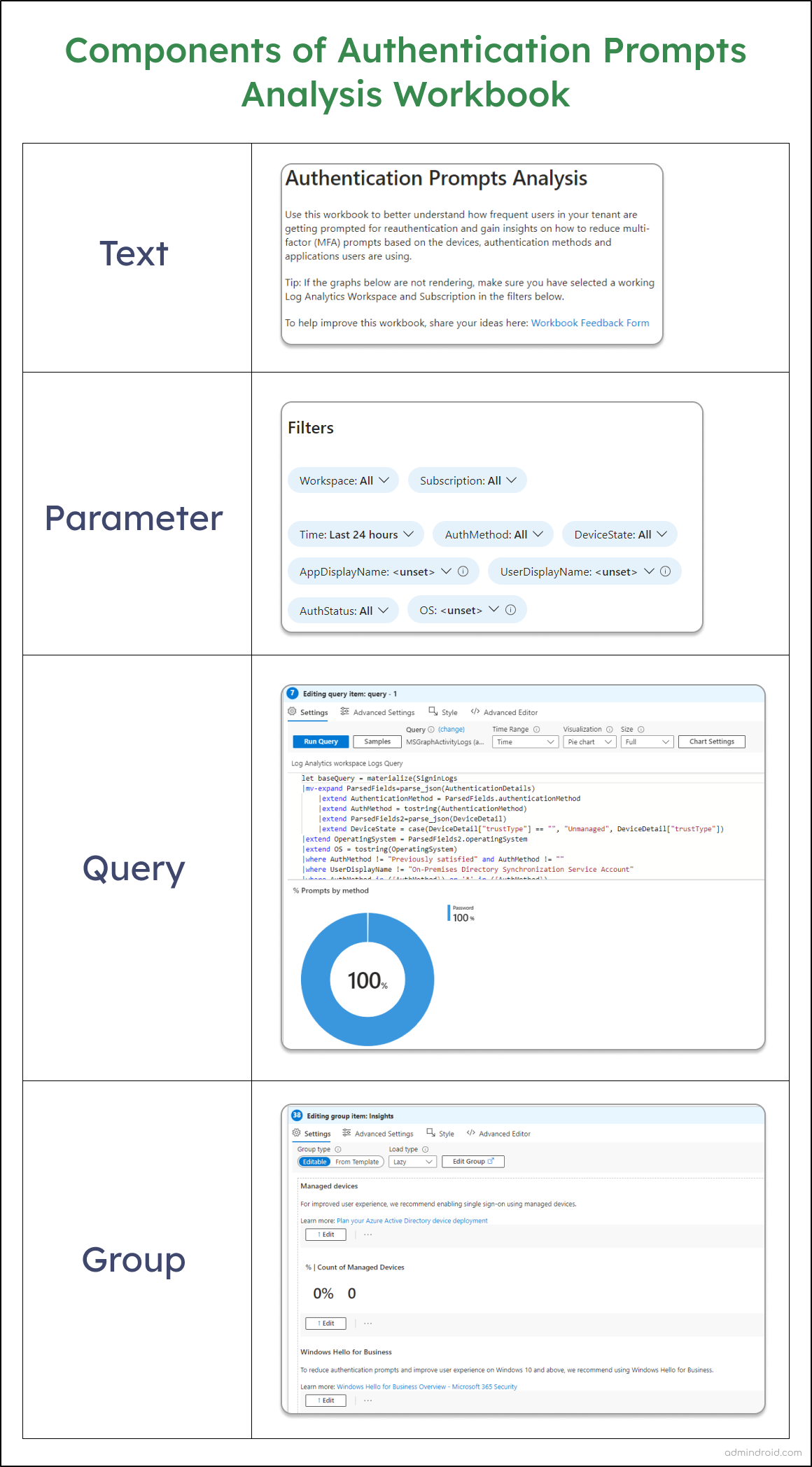Click the Run Query button

[x=321, y=742]
